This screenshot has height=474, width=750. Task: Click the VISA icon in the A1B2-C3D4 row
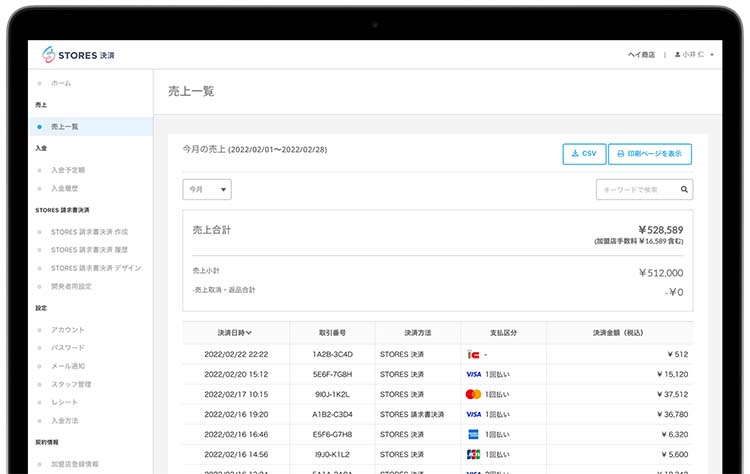(x=474, y=414)
